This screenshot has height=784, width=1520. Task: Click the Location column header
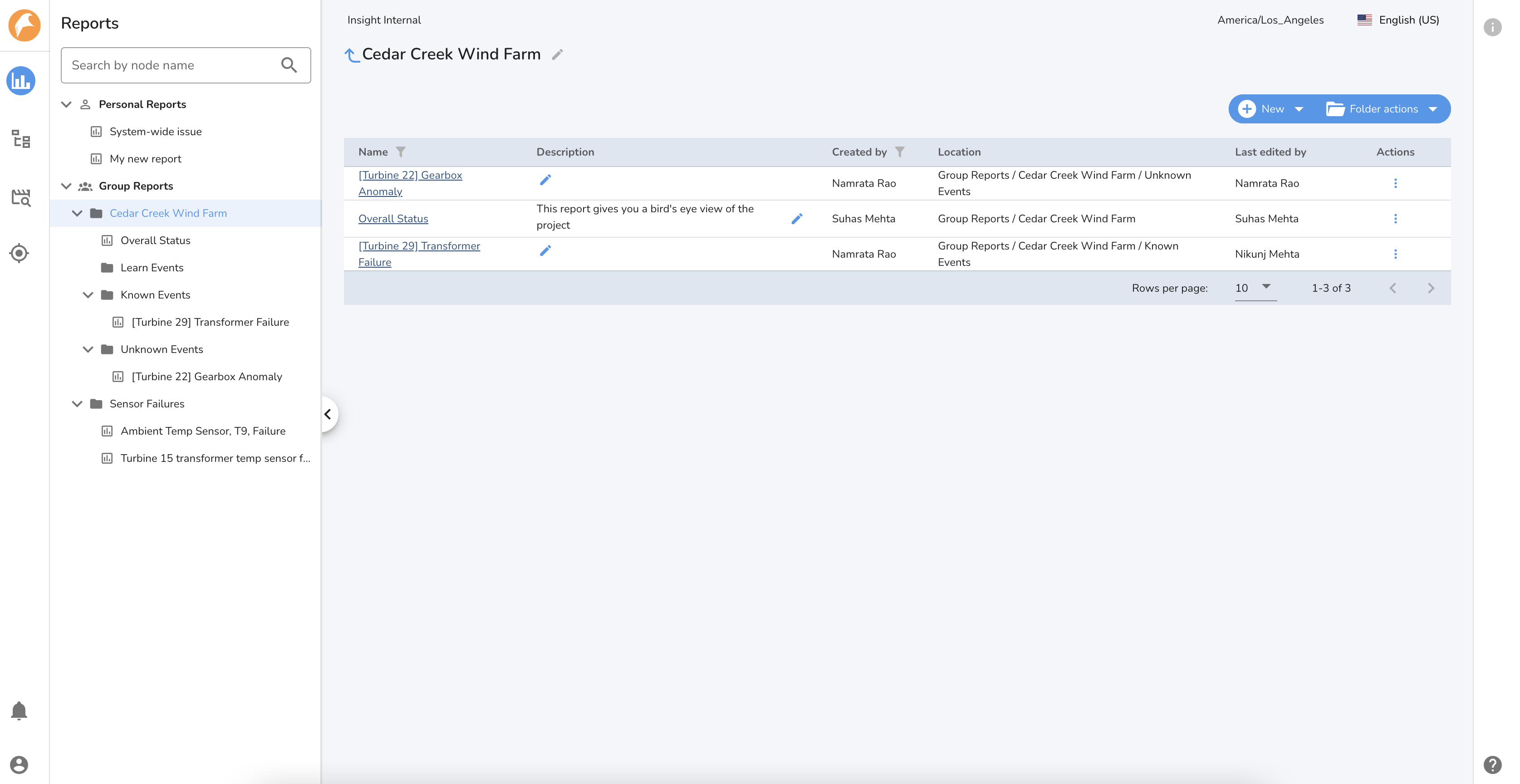(959, 152)
